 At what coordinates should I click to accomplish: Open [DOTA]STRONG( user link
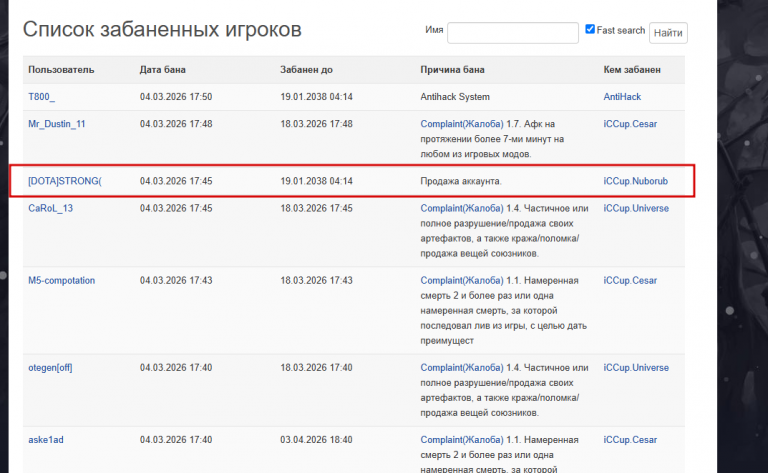pos(65,181)
